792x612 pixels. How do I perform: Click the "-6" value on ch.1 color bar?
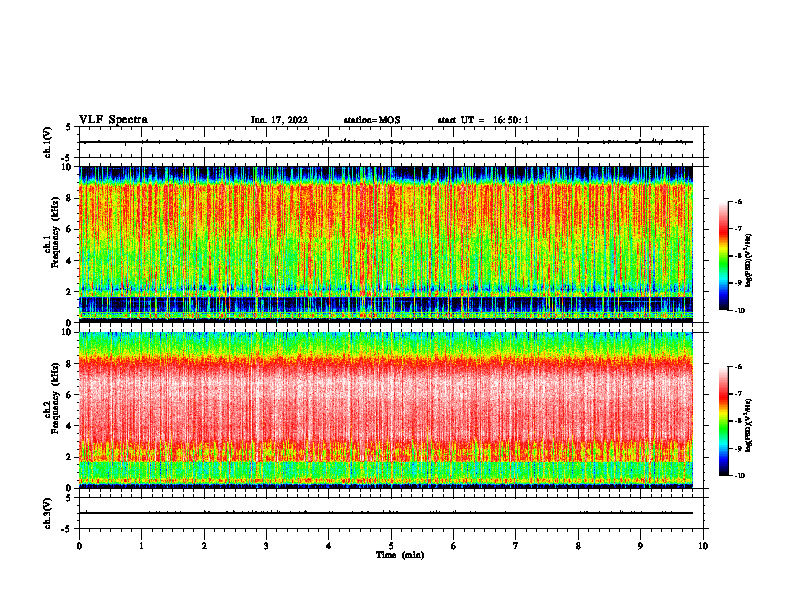(x=738, y=201)
